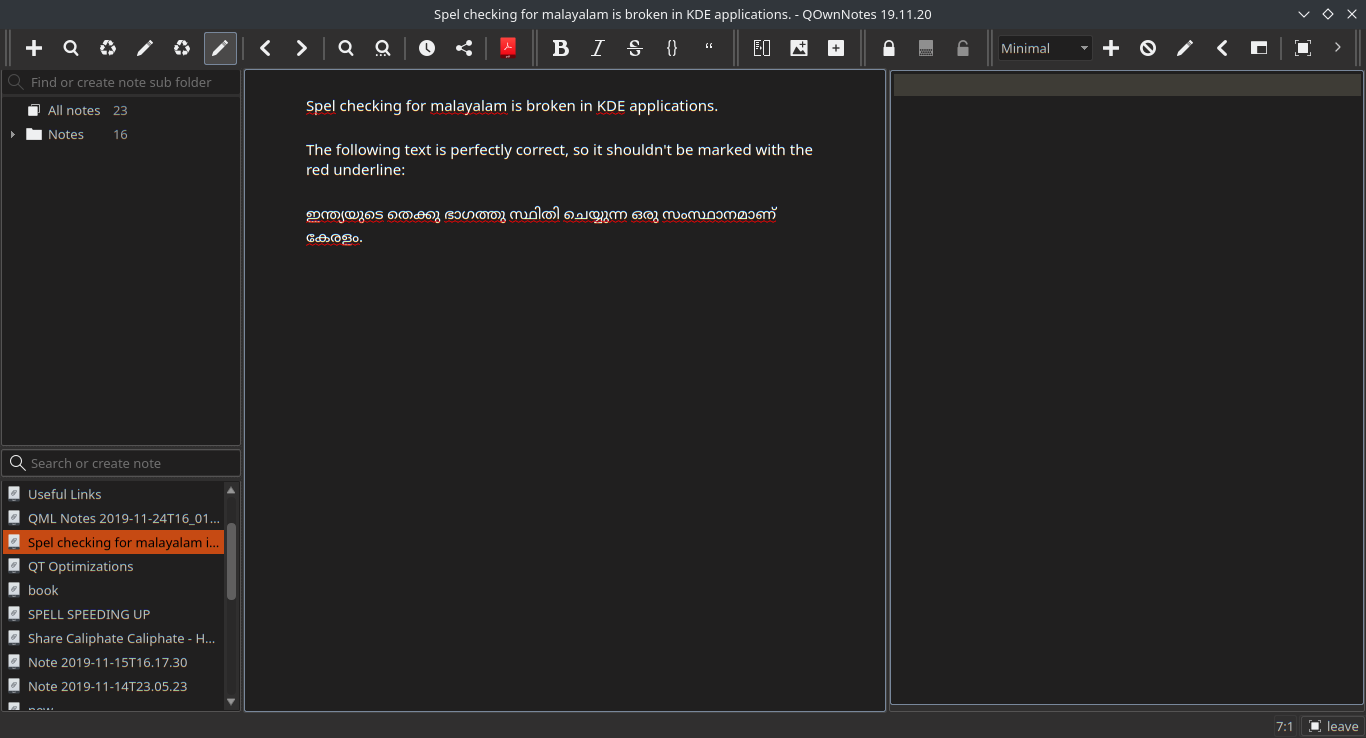1366x738 pixels.
Task: Click the two-pane document icon left of the image icon
Action: [762, 48]
